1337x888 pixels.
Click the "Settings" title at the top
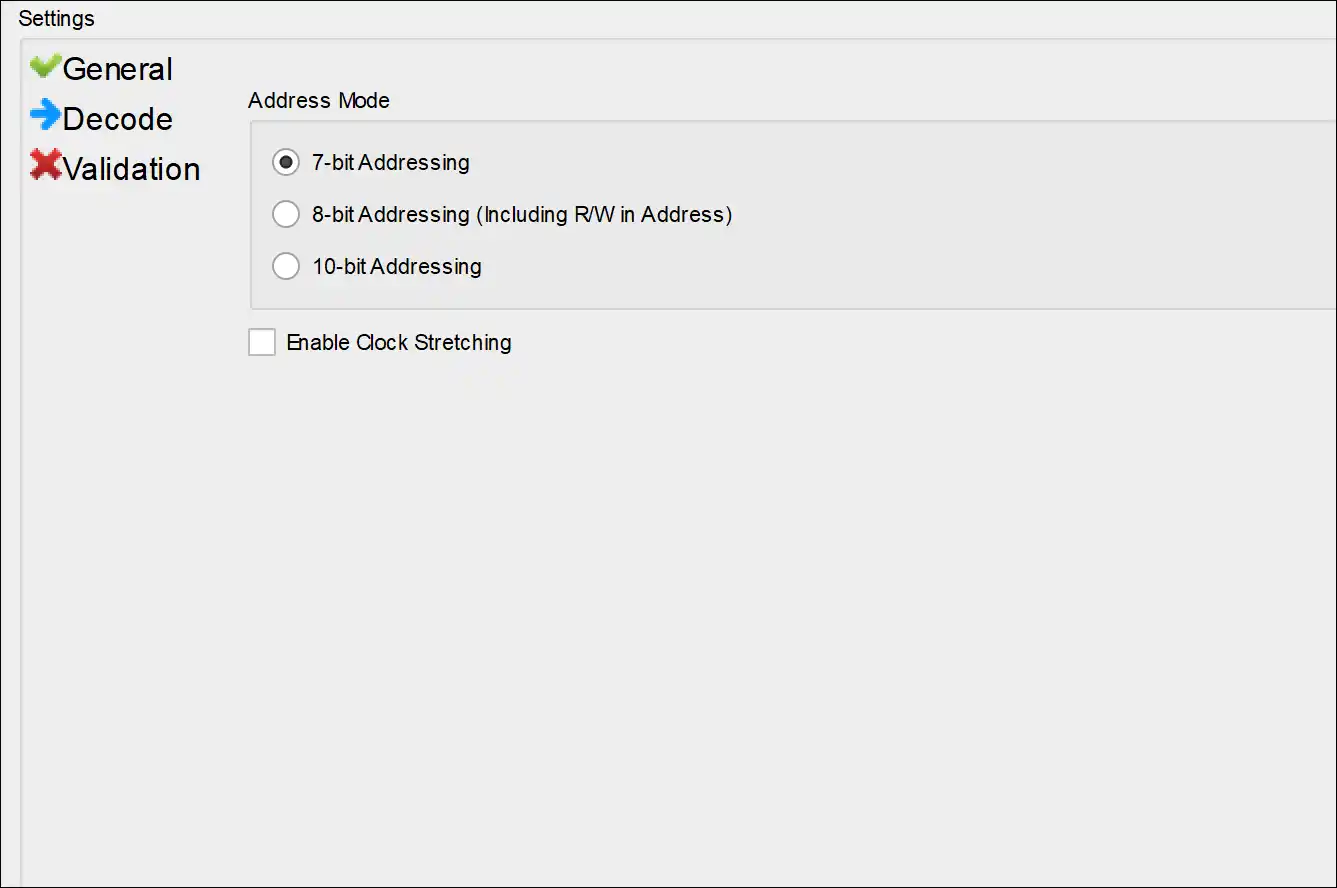click(x=56, y=19)
